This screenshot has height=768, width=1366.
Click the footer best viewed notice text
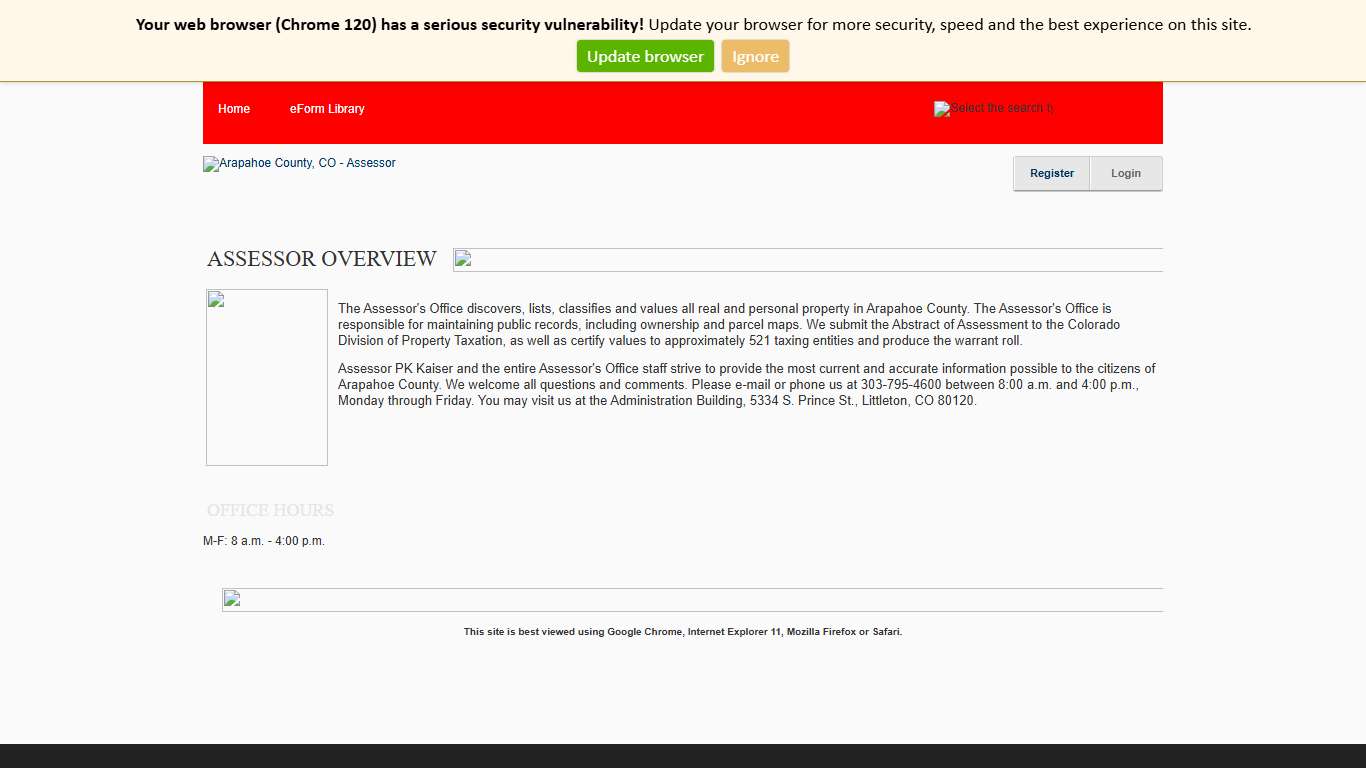click(682, 631)
